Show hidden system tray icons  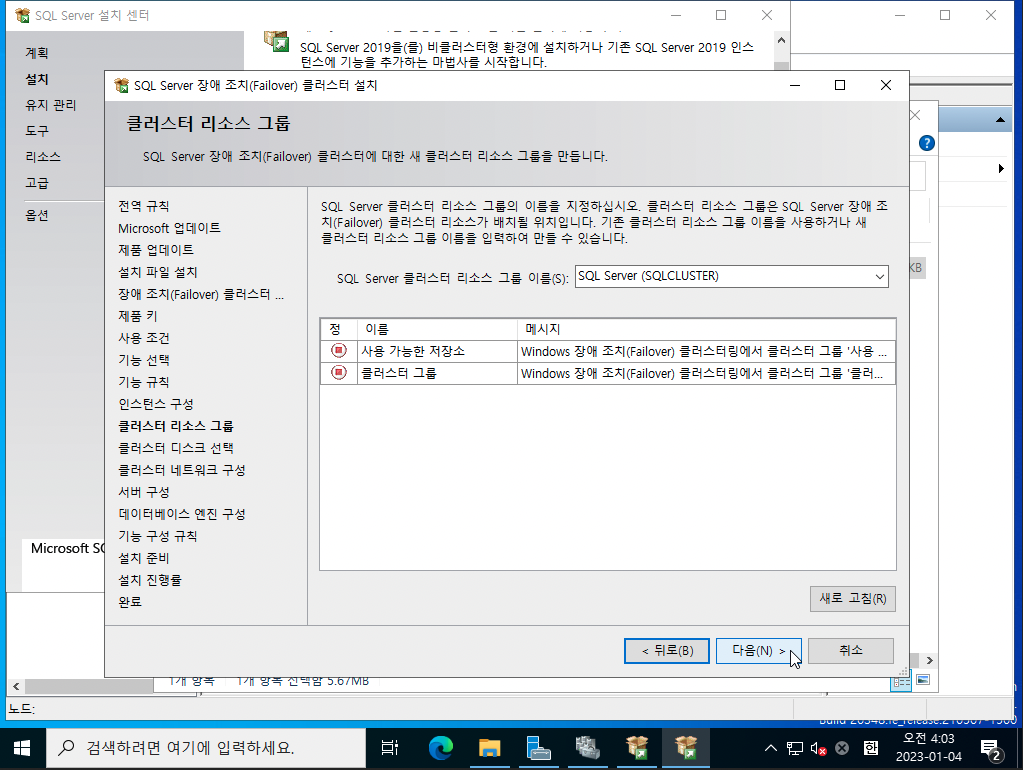coord(771,748)
